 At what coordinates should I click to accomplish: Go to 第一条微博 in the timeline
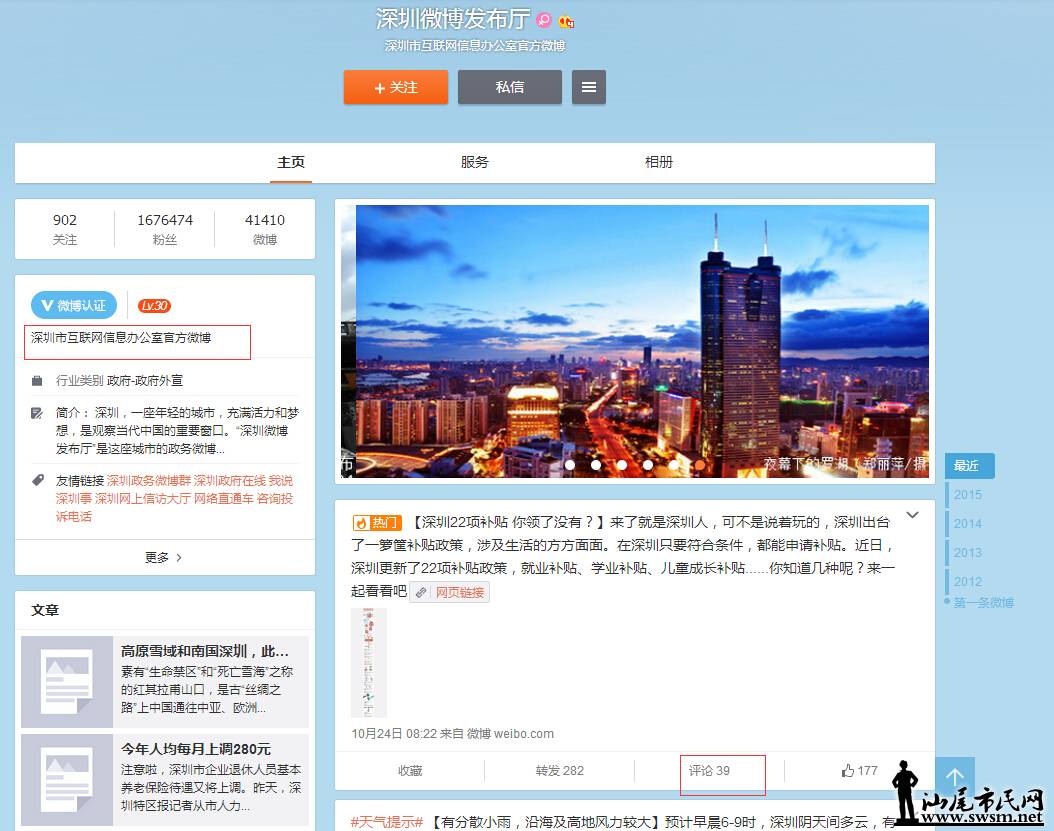click(x=983, y=602)
